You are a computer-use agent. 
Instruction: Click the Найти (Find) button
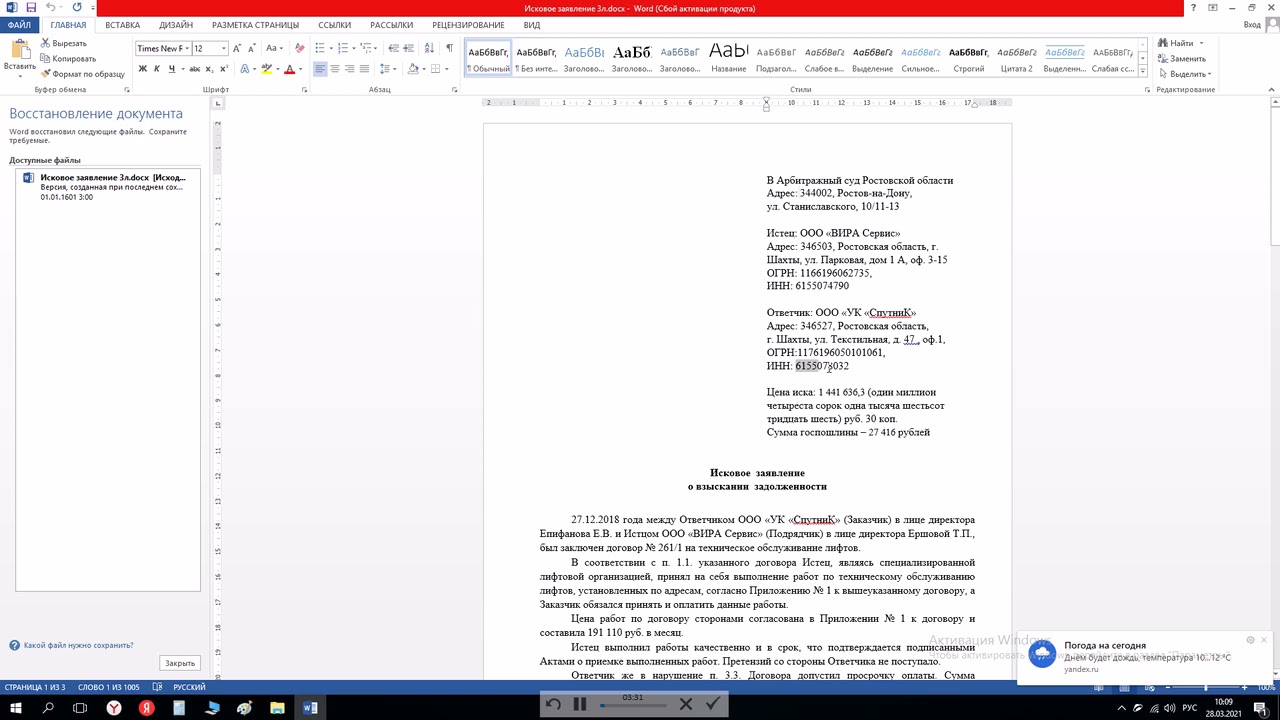1177,43
